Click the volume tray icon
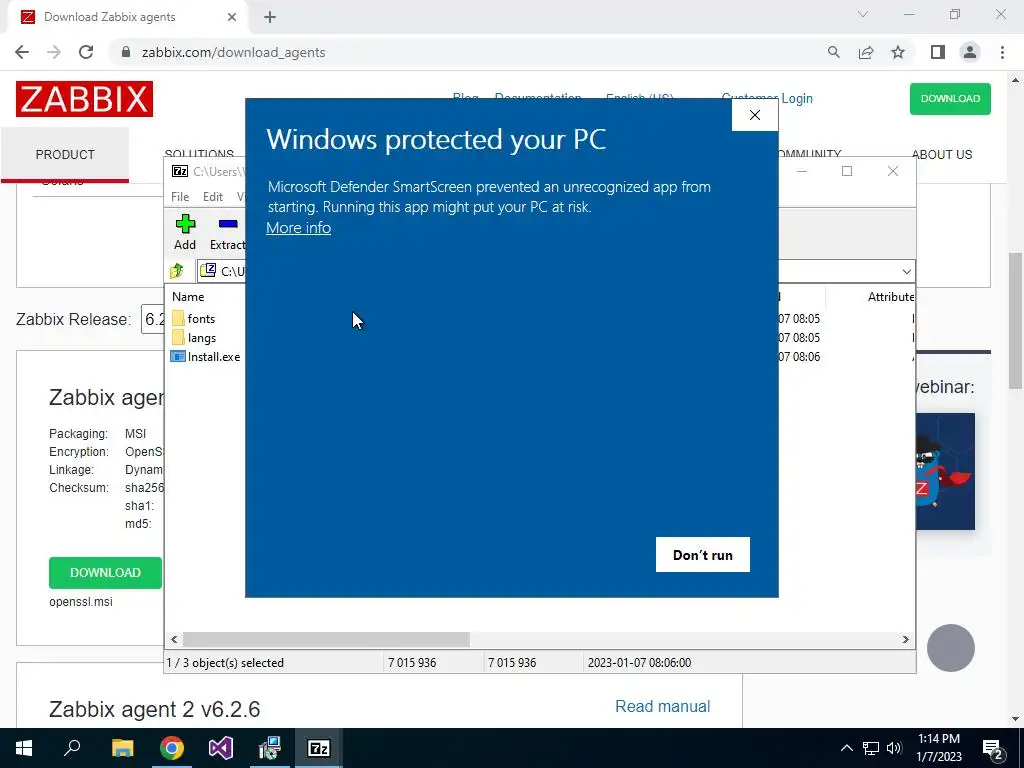 894,748
